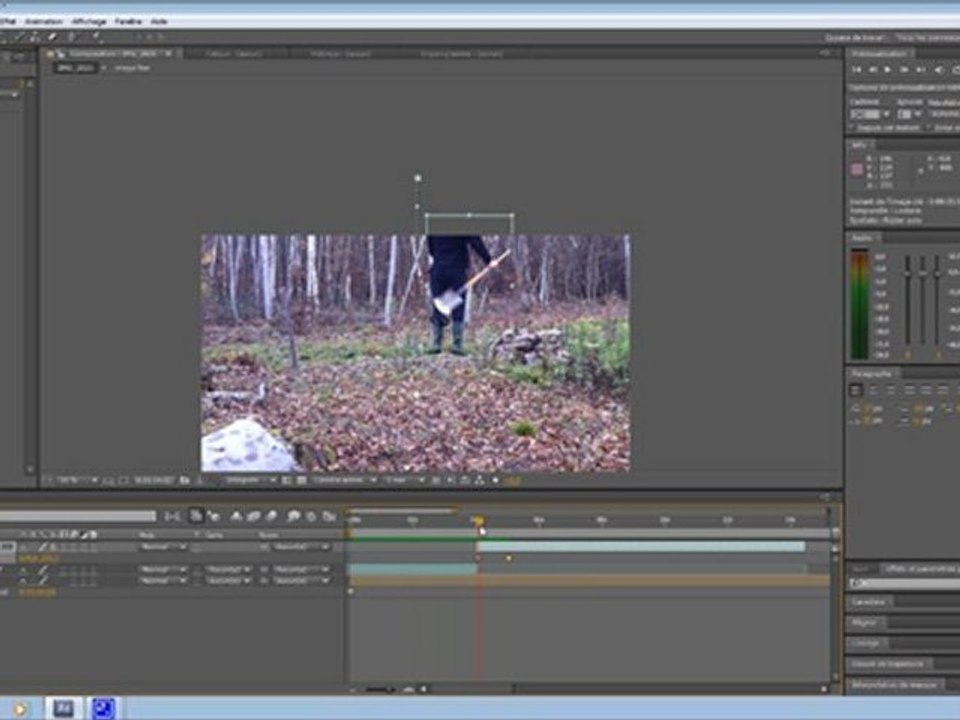Enable frame blending icon in timeline
This screenshot has width=960, height=720.
pos(253,517)
